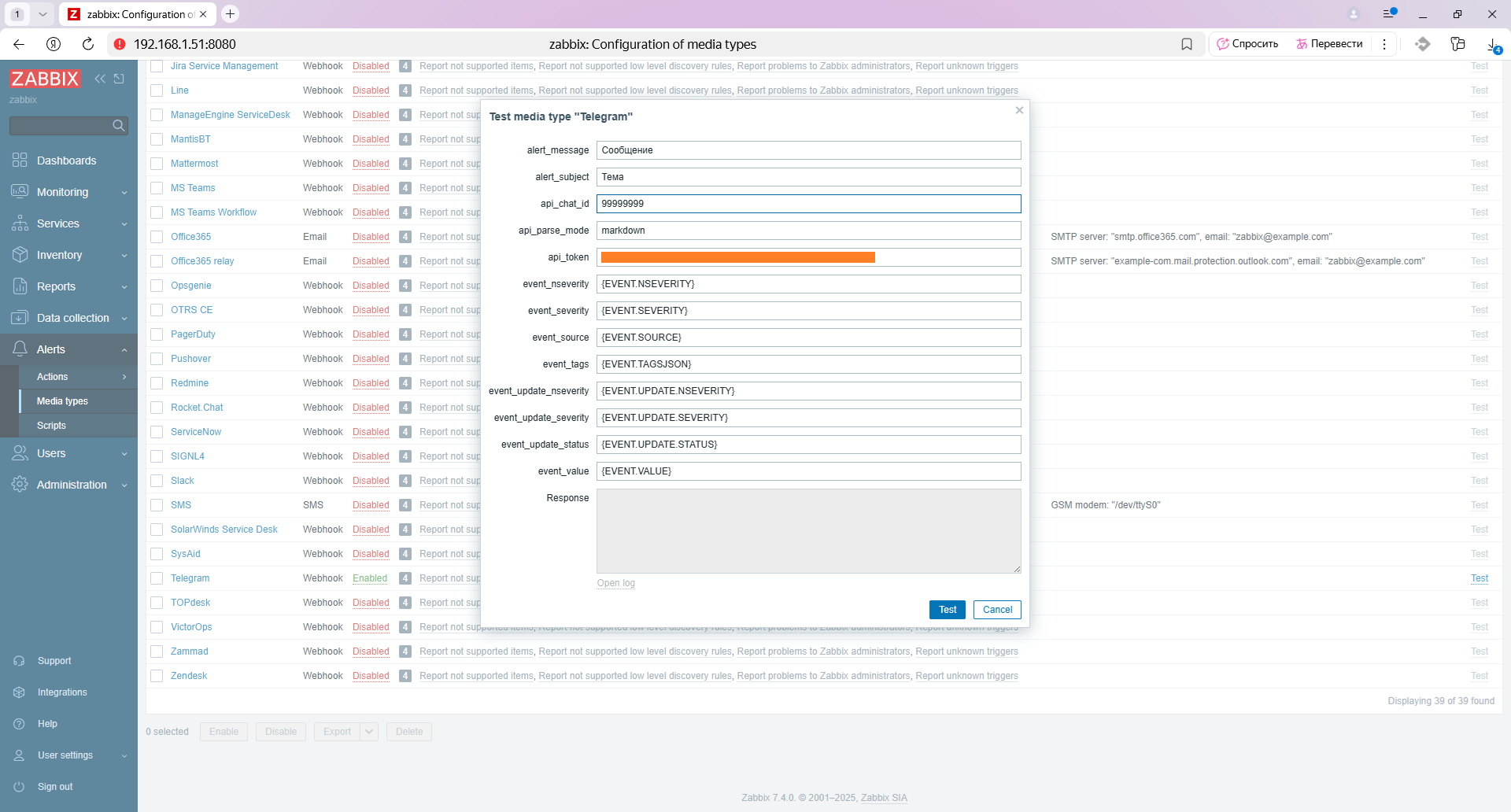This screenshot has width=1511, height=812.
Task: Select the Zendesk row checkbox
Action: pos(157,676)
